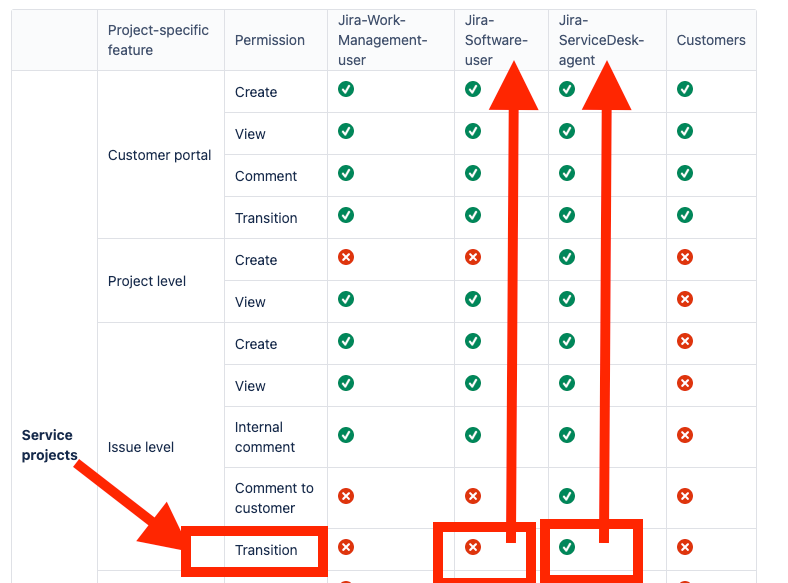Viewport: 788px width, 583px height.
Task: Click the green check for ServiceDesk-agent Comment to customer
Action: click(567, 496)
